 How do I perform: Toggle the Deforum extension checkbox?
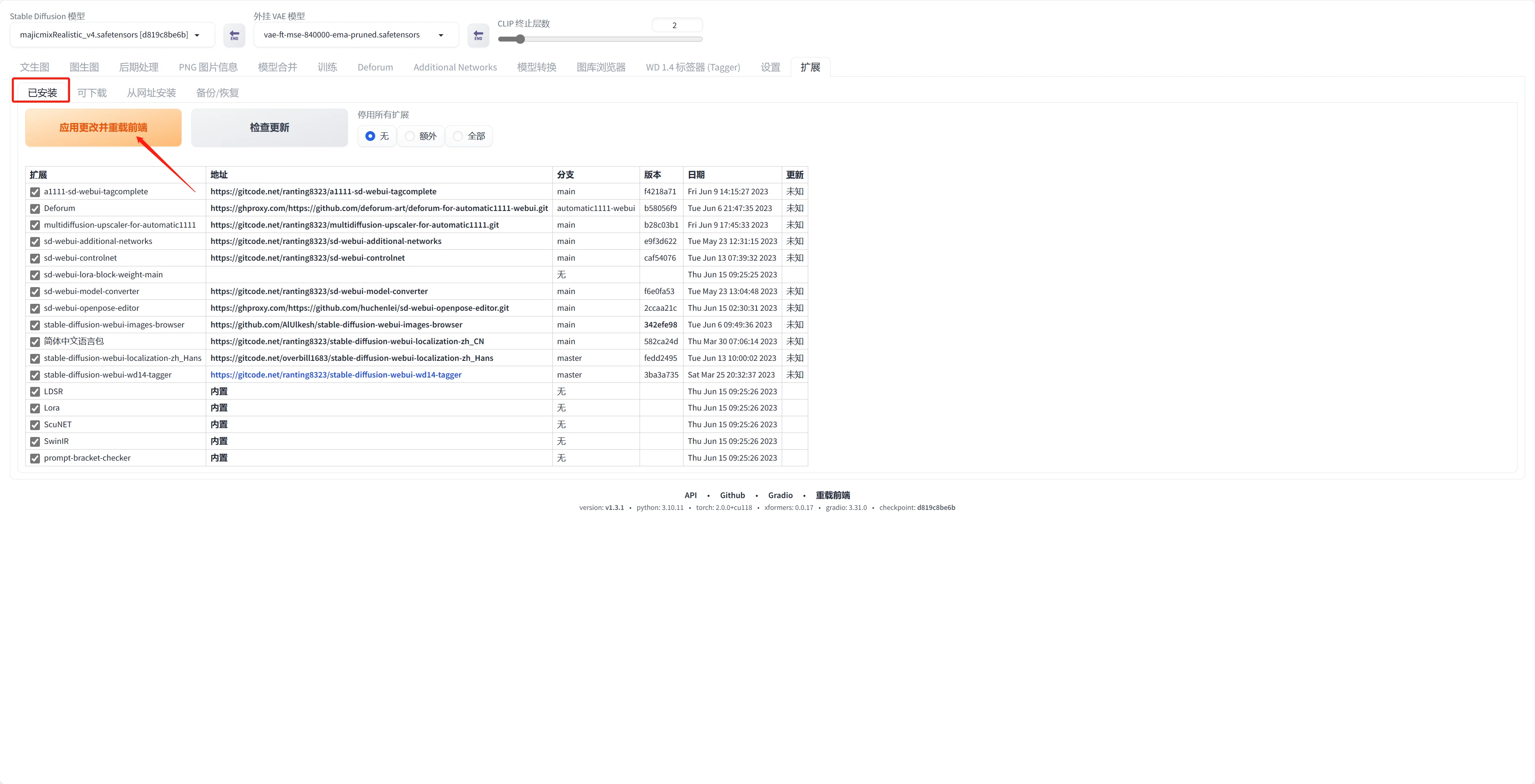coord(35,209)
